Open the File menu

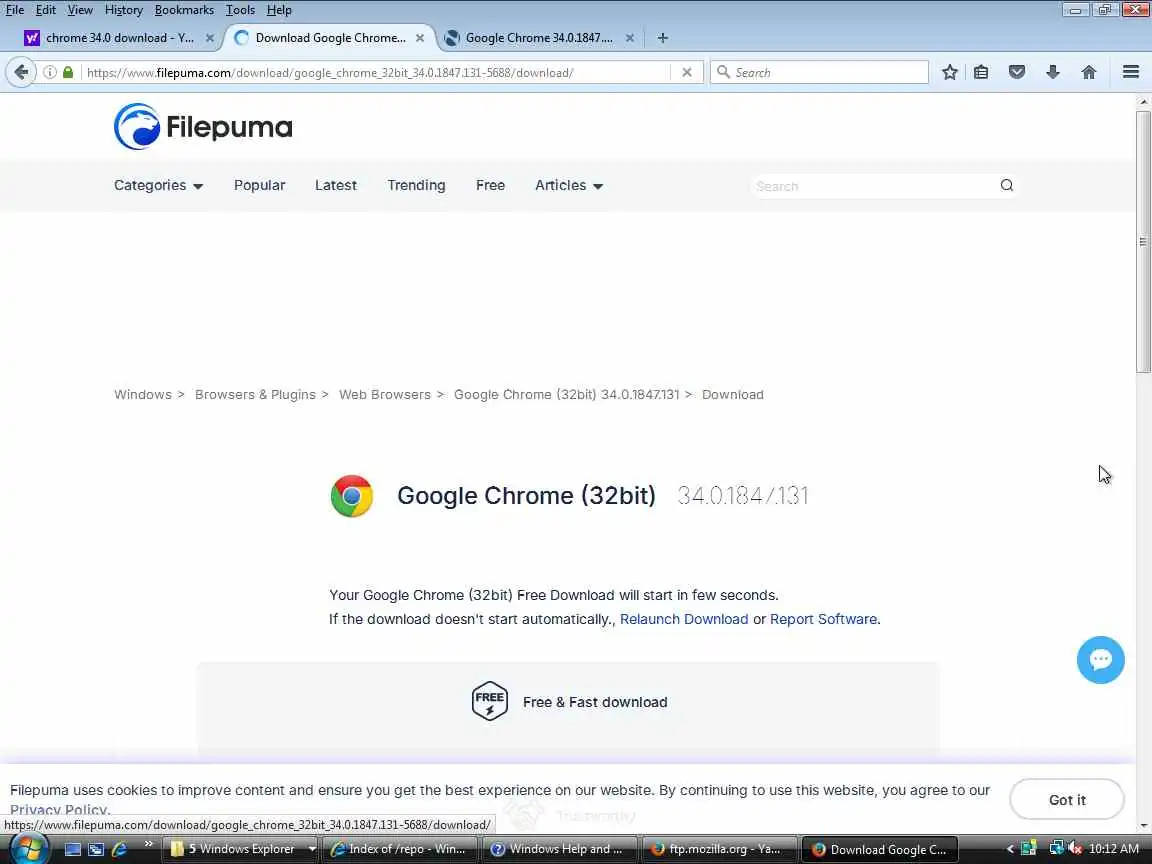pyautogui.click(x=15, y=10)
